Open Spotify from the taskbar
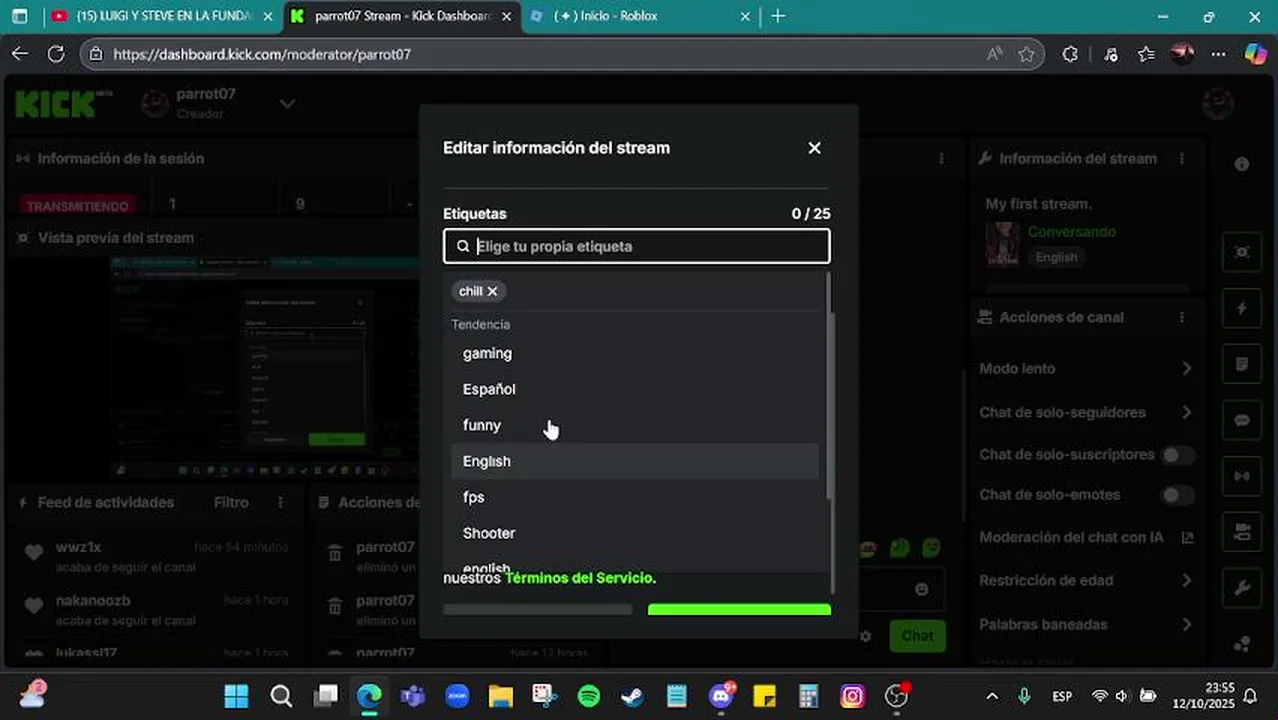Image resolution: width=1278 pixels, height=720 pixels. point(589,696)
